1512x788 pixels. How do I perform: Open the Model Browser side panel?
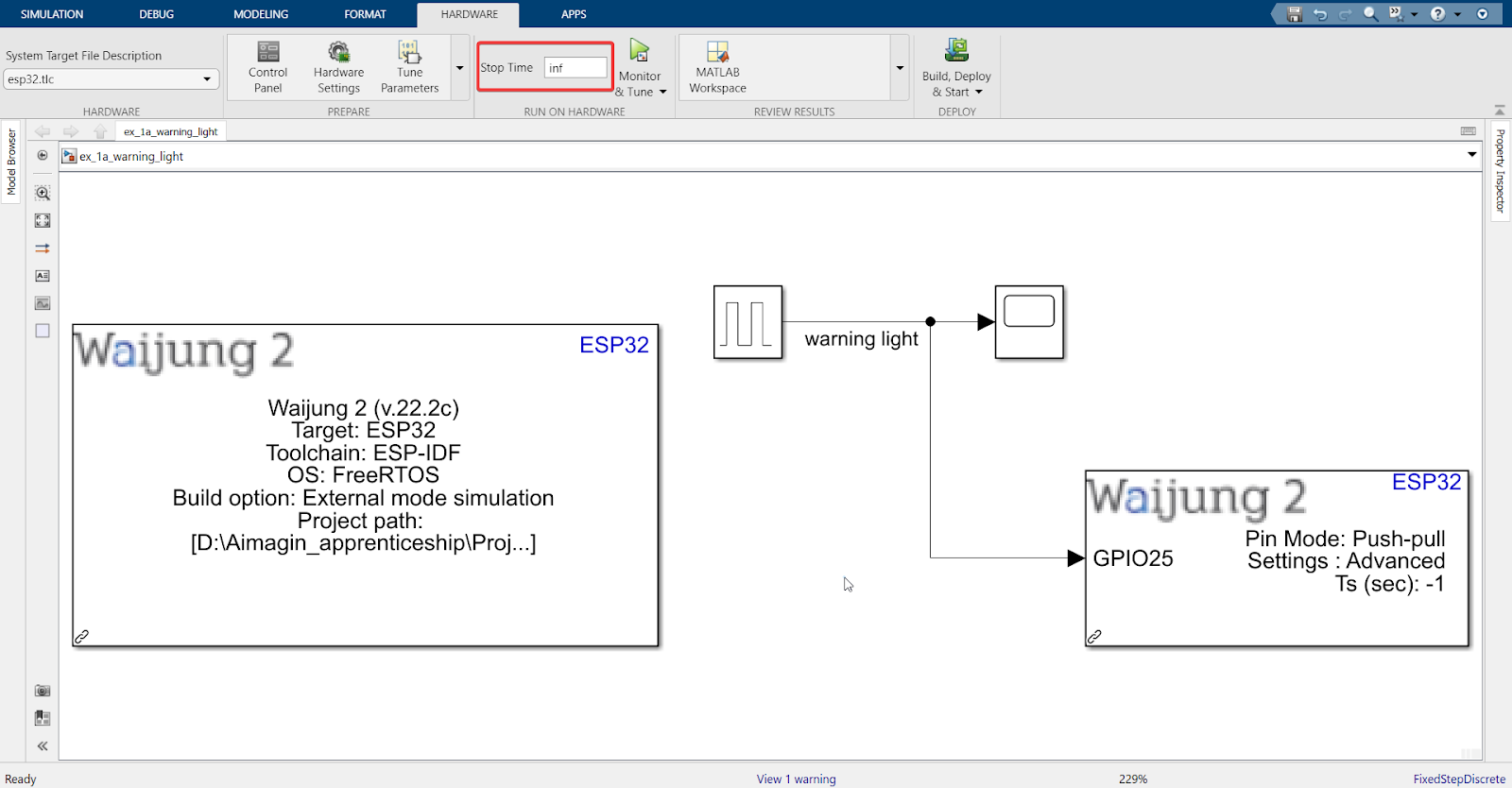tap(11, 162)
